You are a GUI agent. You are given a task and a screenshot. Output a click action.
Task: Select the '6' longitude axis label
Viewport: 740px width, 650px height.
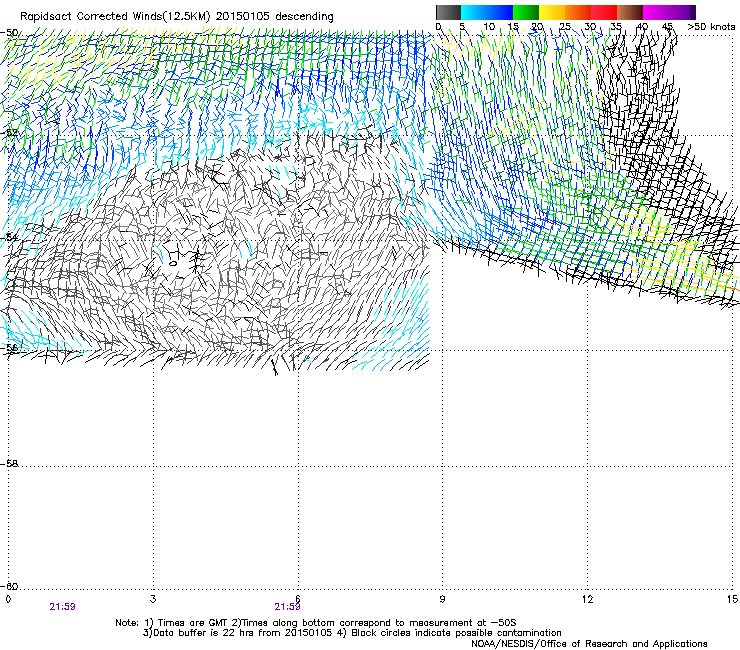(x=298, y=599)
